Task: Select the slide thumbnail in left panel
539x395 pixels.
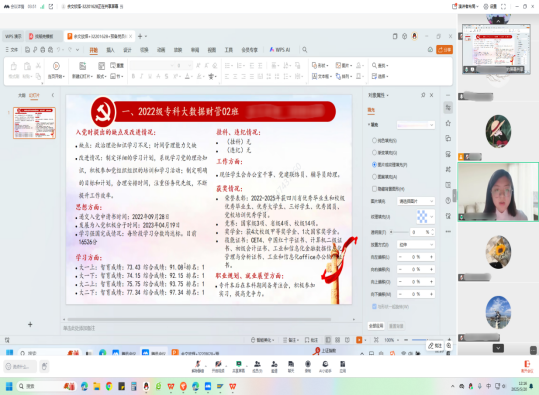Action: tap(34, 123)
